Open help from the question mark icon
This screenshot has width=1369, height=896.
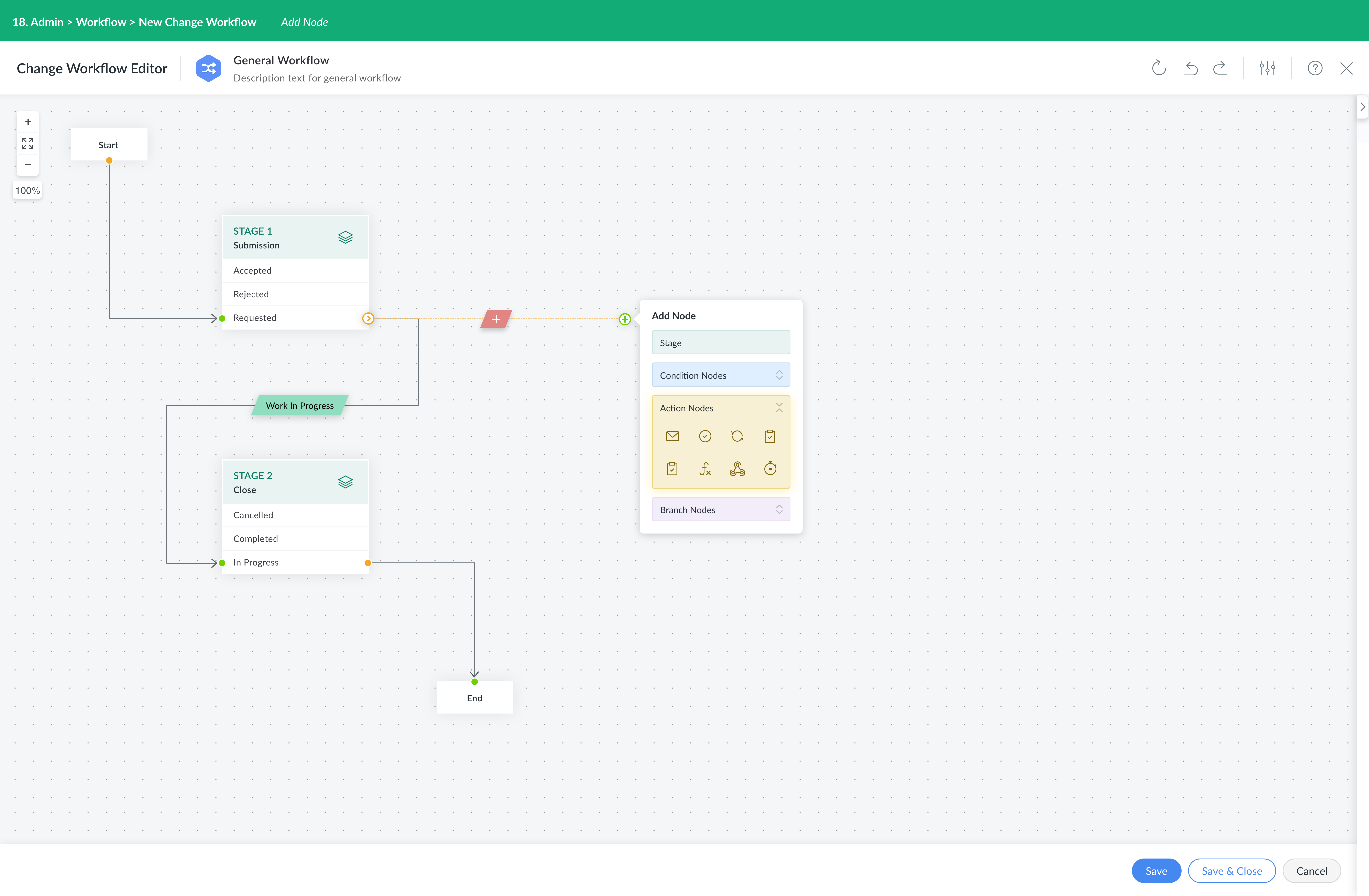1315,68
